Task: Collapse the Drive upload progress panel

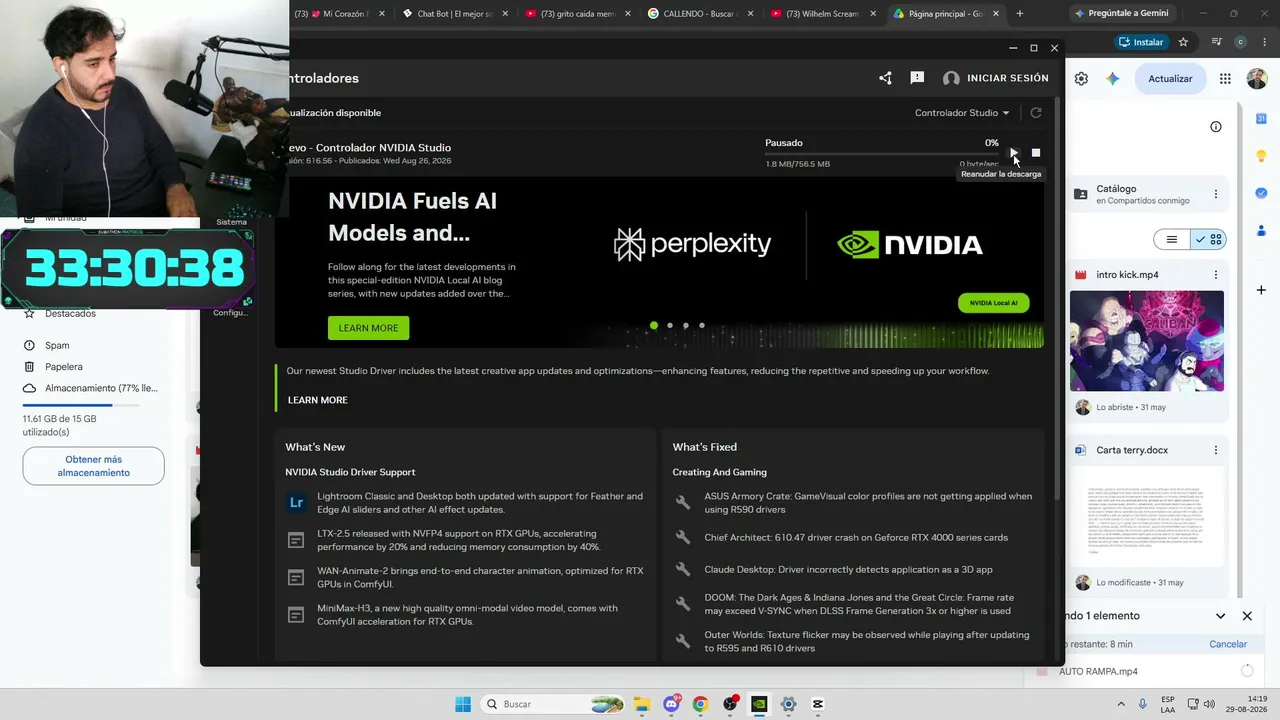Action: click(x=1220, y=616)
